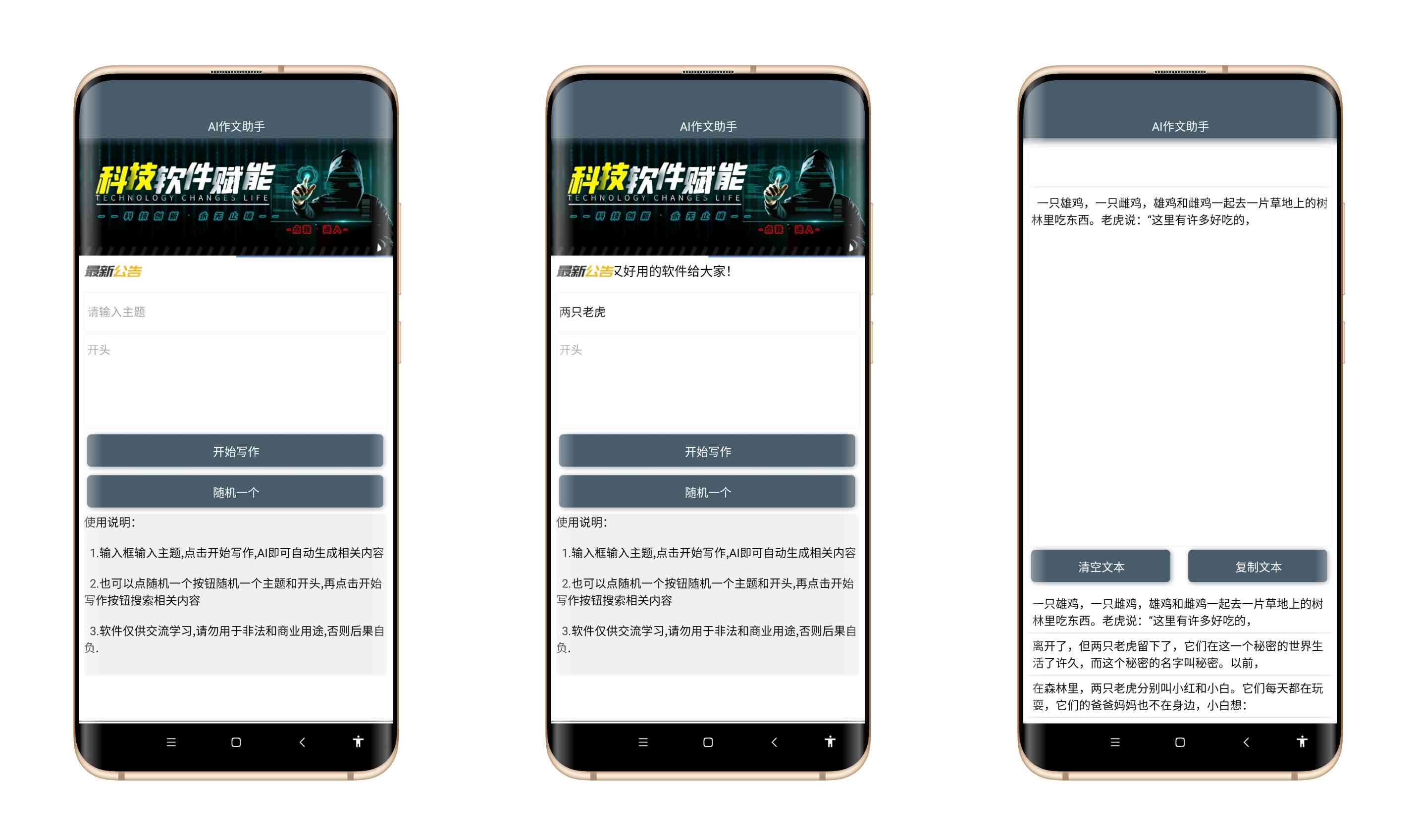This screenshot has height=840, width=1416.
Task: Click the 复制文本 icon to copy text
Action: 1261,567
